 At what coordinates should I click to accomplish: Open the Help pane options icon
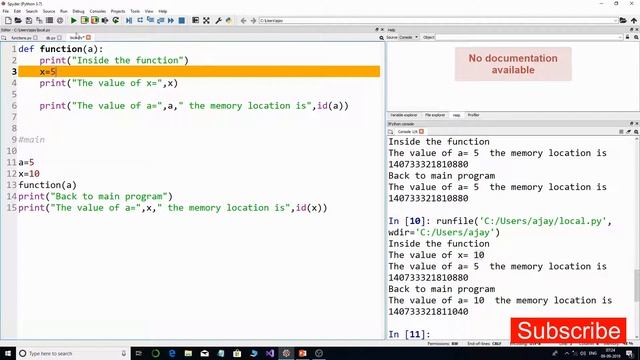[636, 37]
